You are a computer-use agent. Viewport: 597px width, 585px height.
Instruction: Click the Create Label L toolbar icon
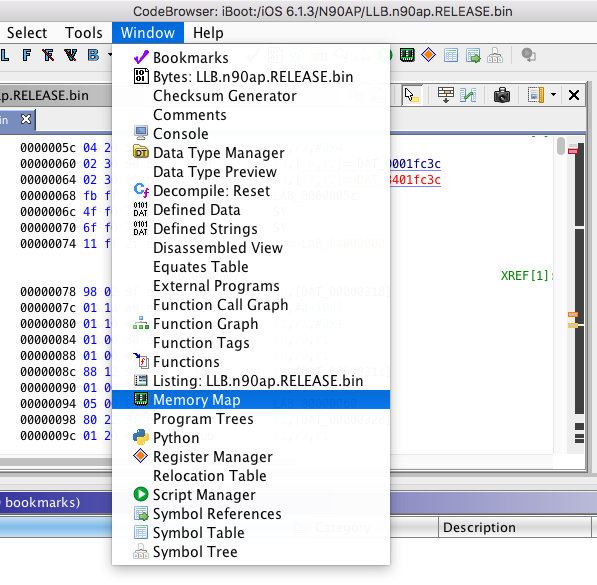5,56
